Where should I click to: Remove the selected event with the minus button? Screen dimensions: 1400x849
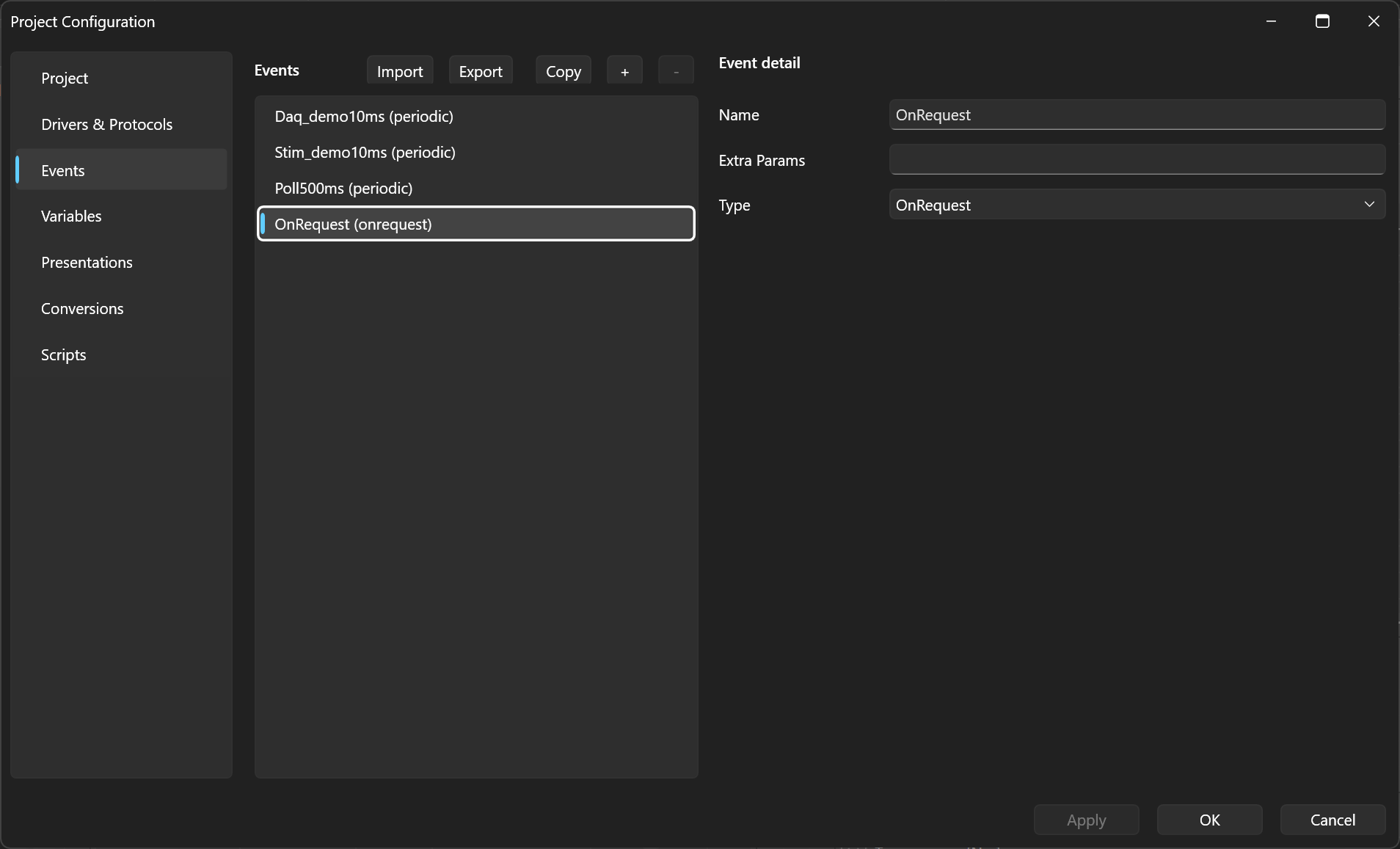point(676,71)
